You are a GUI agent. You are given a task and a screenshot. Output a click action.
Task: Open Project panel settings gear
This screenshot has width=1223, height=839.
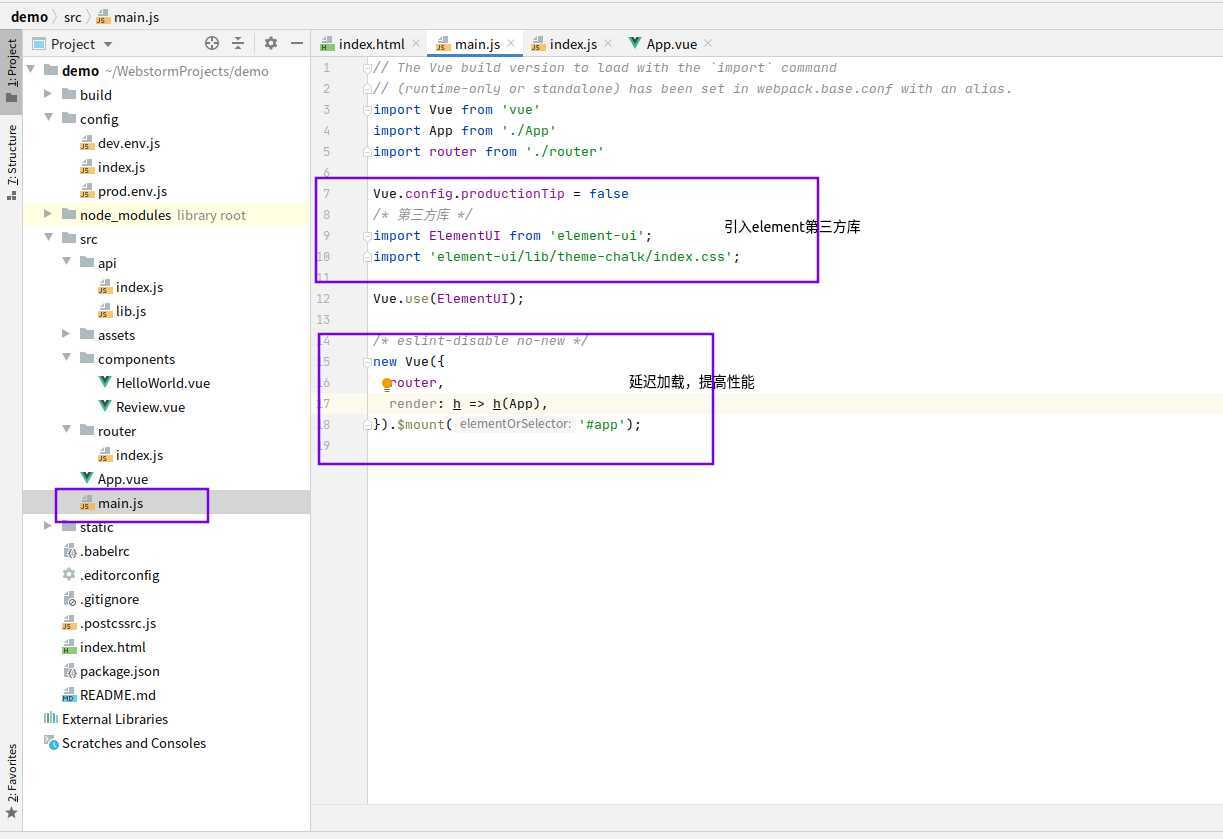pyautogui.click(x=270, y=43)
